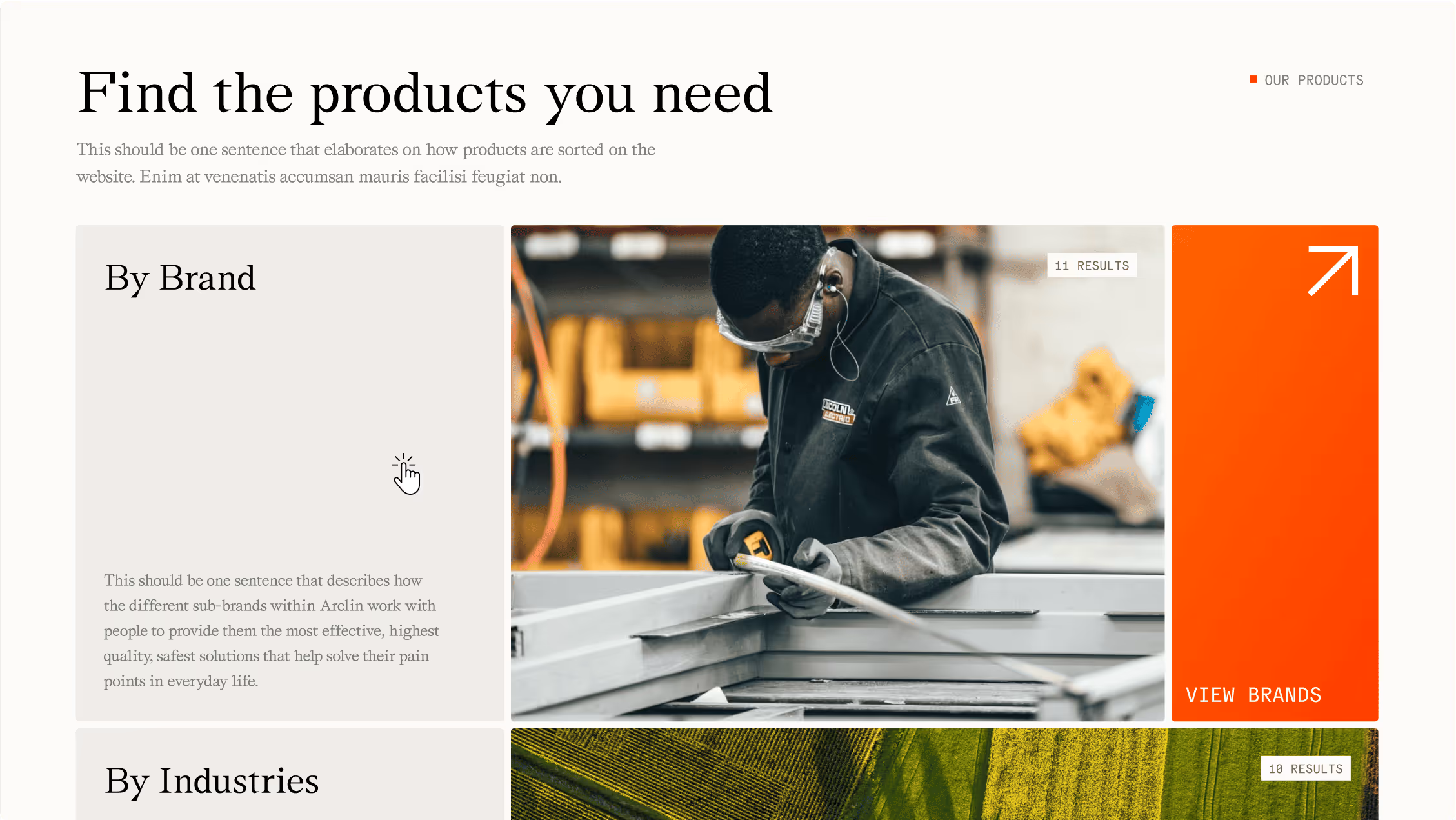Click the By Brand description paragraph
1456x820 pixels.
pyautogui.click(x=272, y=630)
